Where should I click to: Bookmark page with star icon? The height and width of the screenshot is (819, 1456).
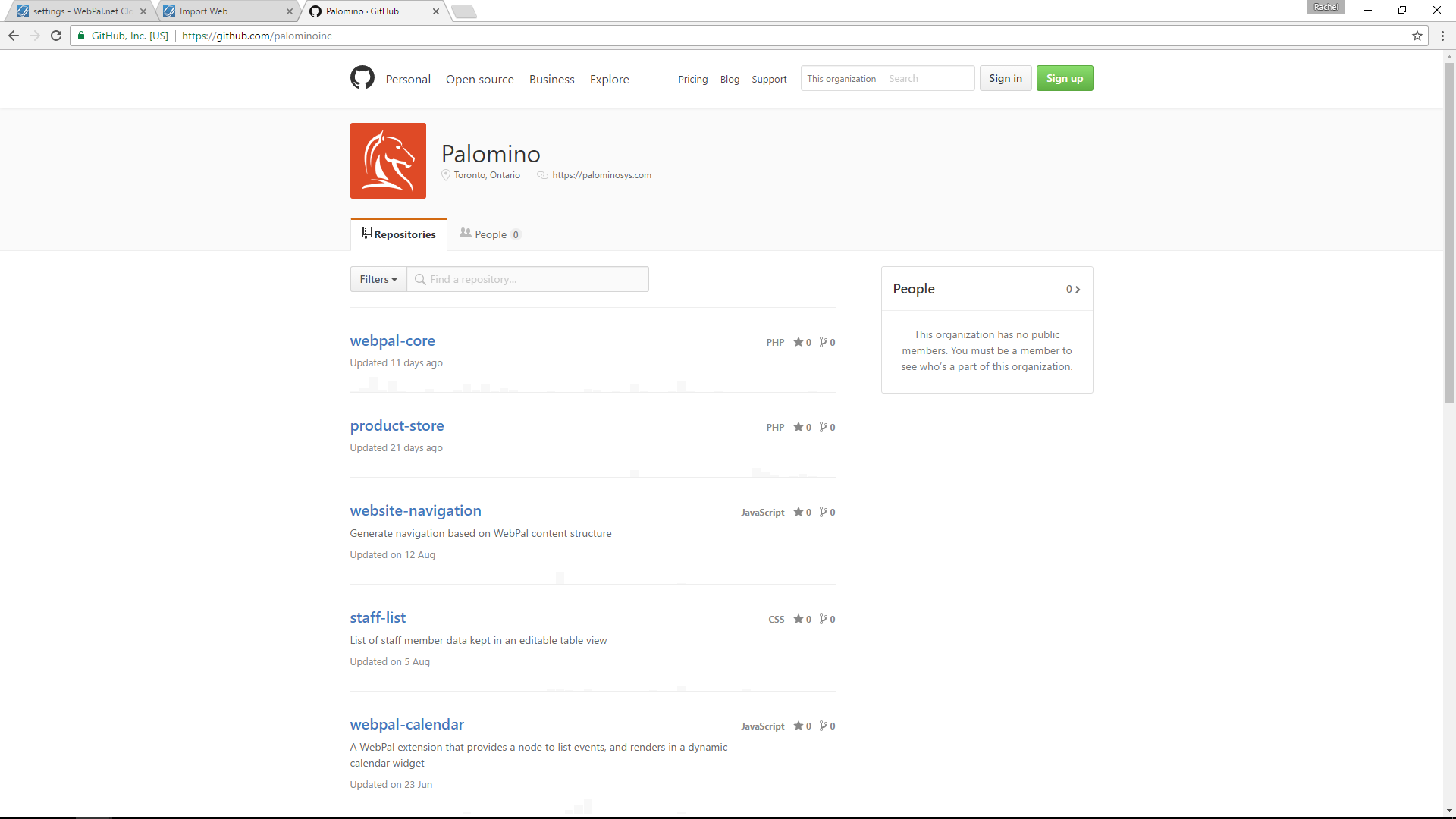(x=1417, y=36)
